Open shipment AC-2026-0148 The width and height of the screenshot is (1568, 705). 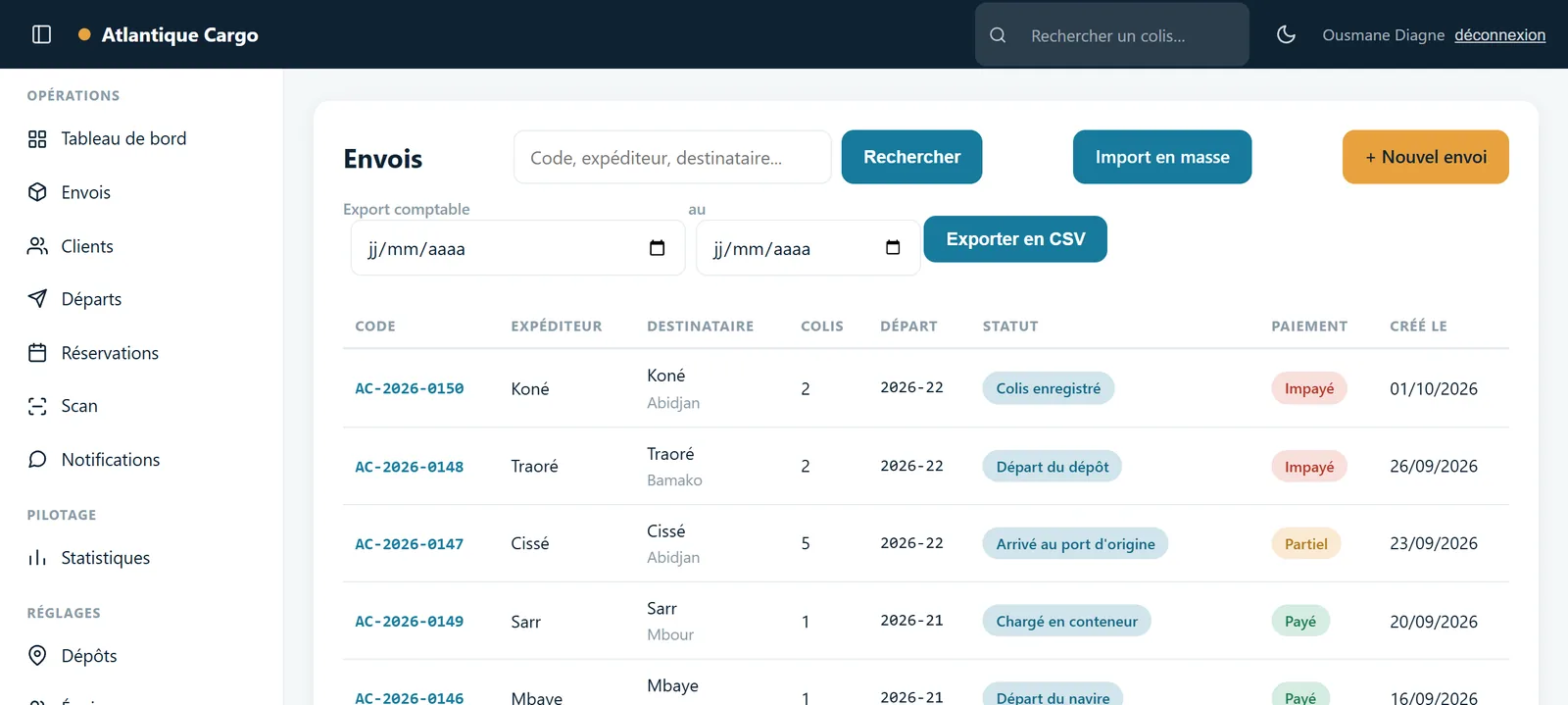410,467
